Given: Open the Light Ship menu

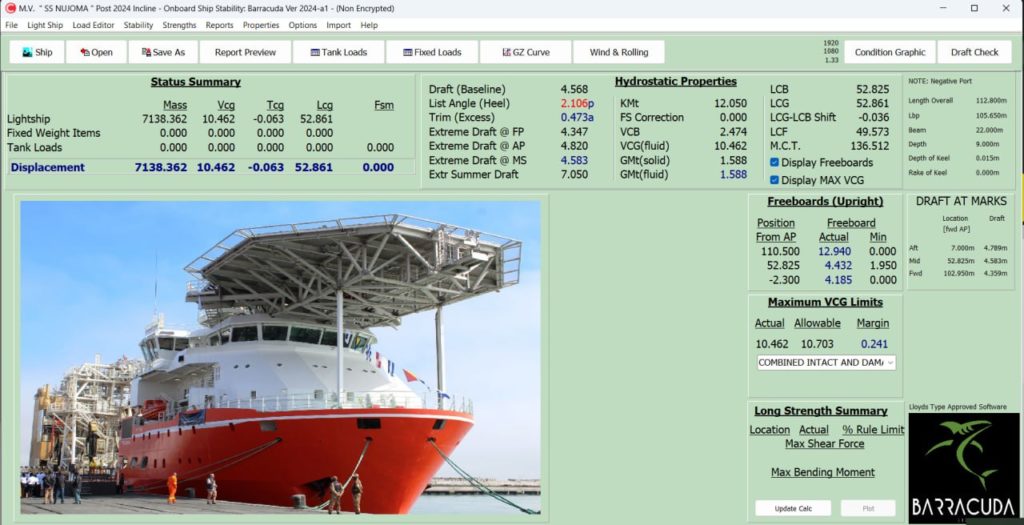Looking at the screenshot, I should 45,25.
